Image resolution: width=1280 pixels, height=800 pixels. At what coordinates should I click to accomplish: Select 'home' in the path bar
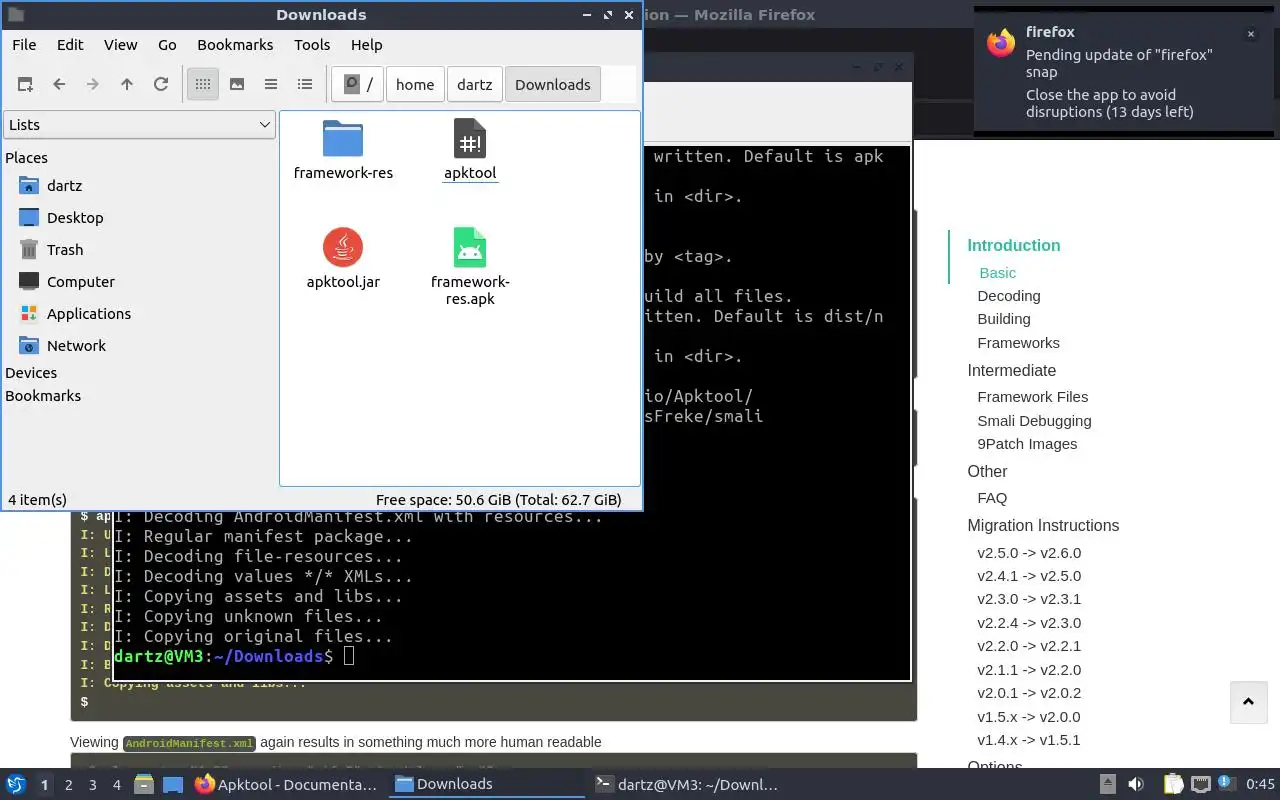coord(415,85)
